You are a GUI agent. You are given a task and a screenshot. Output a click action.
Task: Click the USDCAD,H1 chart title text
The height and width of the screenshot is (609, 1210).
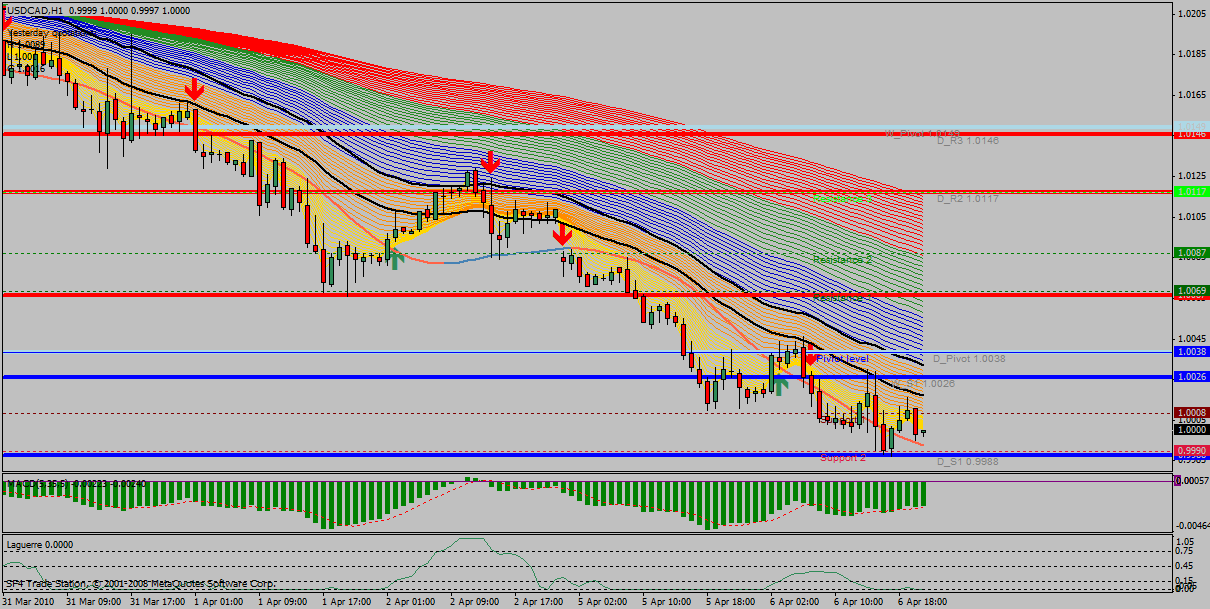pyautogui.click(x=36, y=9)
